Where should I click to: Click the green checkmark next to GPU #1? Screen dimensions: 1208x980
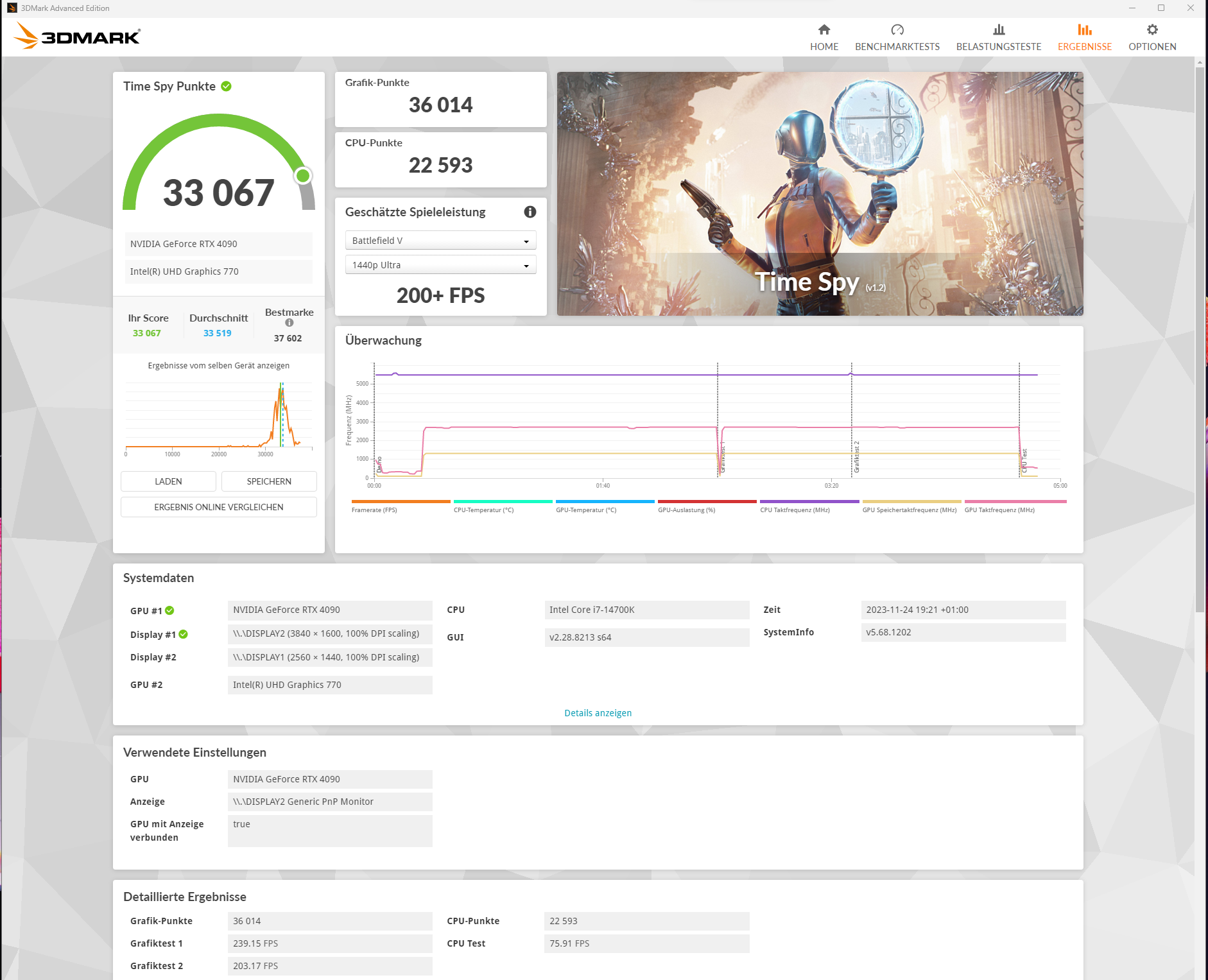(169, 610)
